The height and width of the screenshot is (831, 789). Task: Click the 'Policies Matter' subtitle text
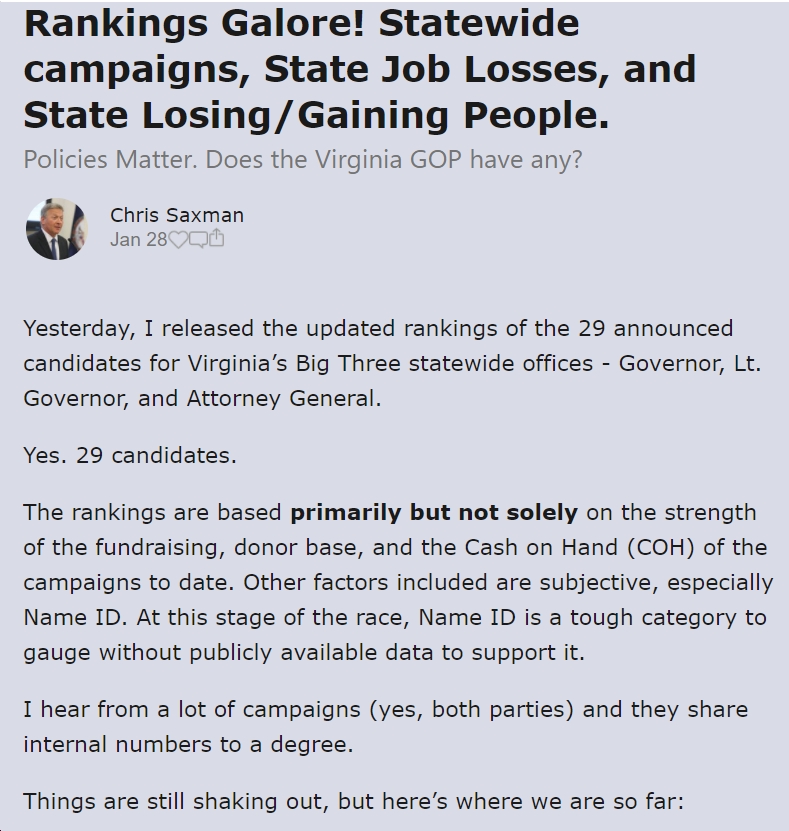(x=303, y=159)
